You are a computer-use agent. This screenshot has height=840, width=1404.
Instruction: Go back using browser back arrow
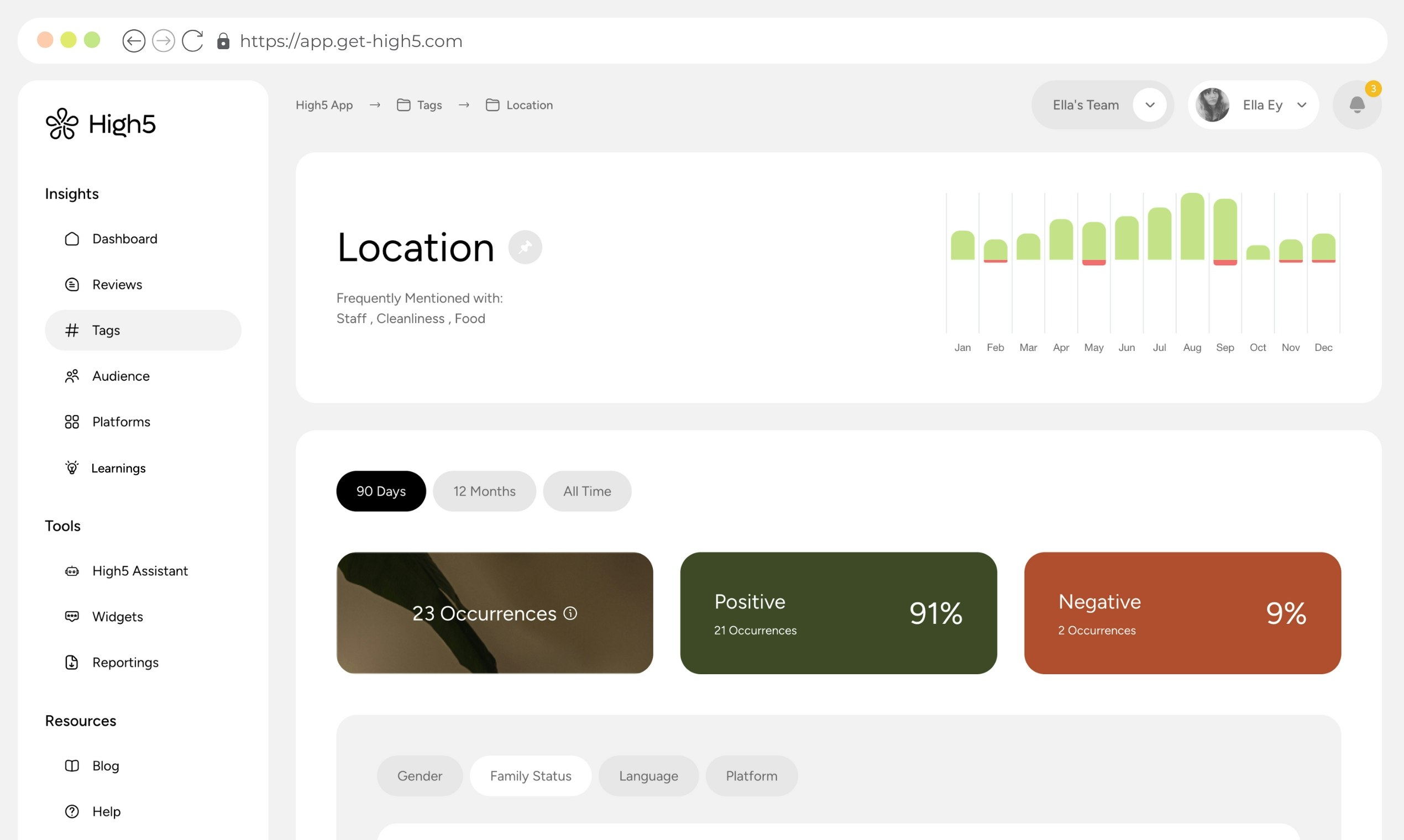point(134,41)
